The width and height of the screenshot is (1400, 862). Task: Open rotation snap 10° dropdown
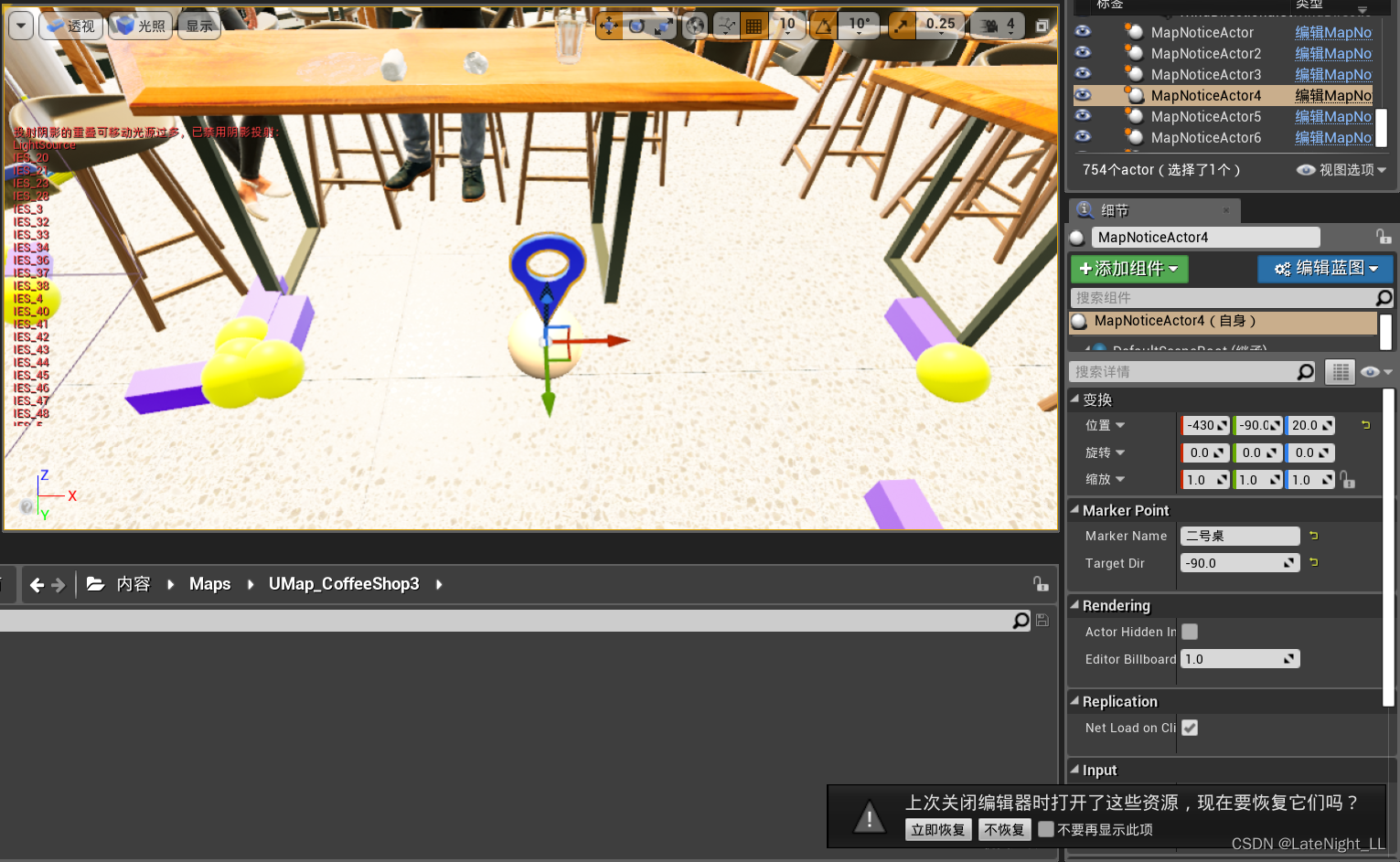pyautogui.click(x=860, y=26)
